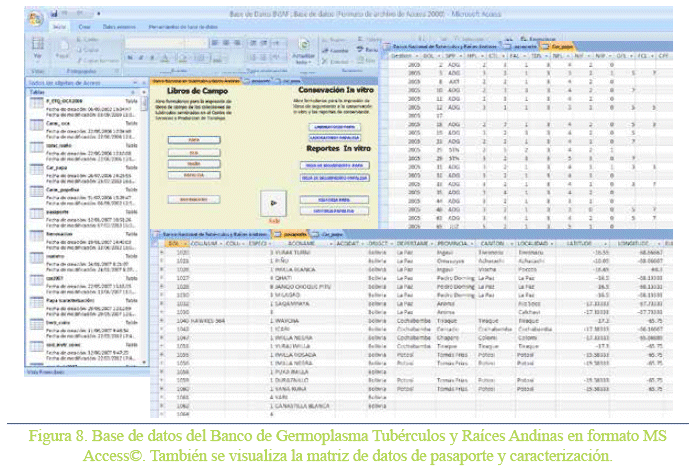689x468 pixels.
Task: Open 'Todos los objetos de Access' dropdown
Action: [x=136, y=81]
